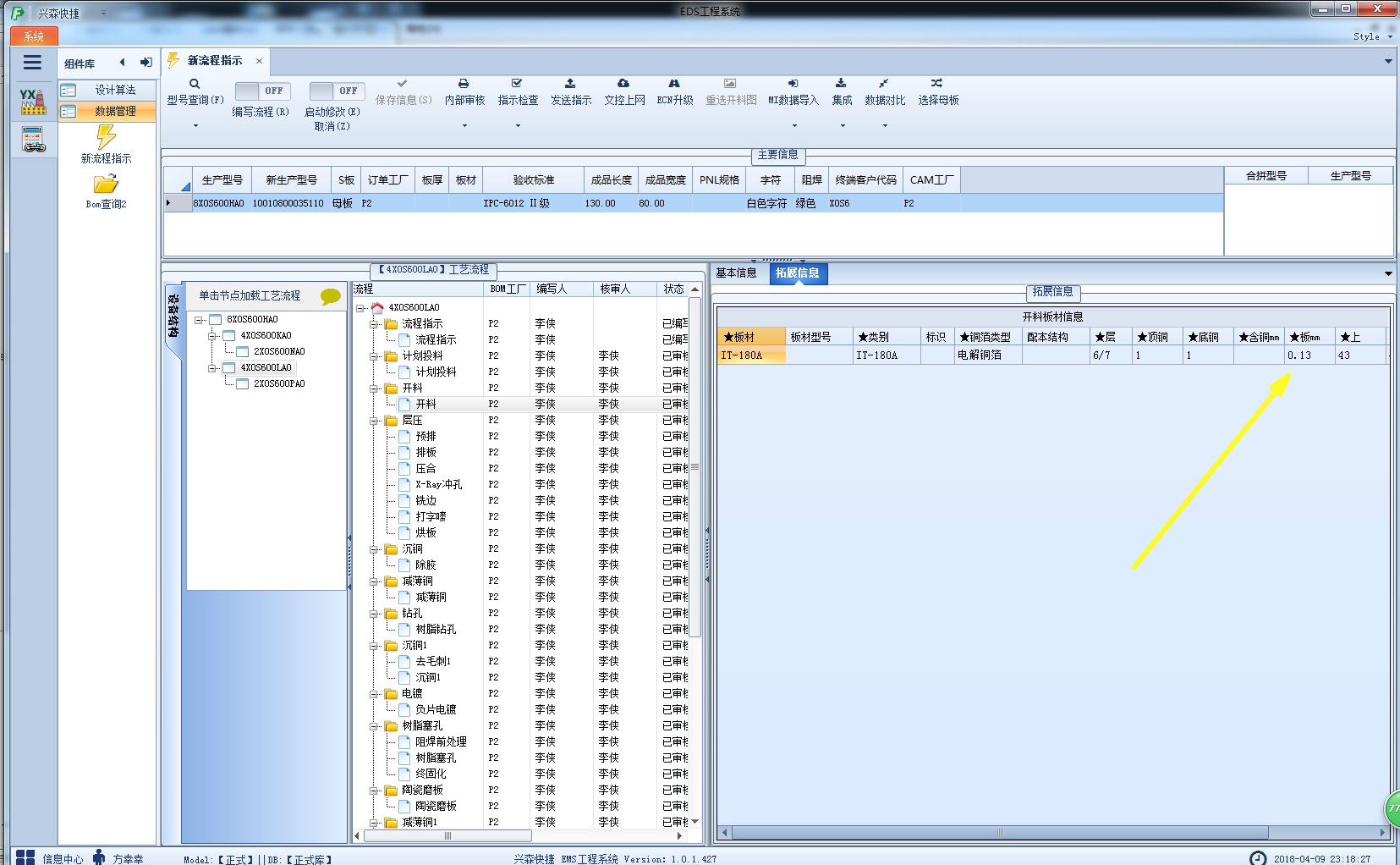This screenshot has height=865, width=1400.
Task: Click the 选择母板 shuffle icon
Action: (x=936, y=84)
